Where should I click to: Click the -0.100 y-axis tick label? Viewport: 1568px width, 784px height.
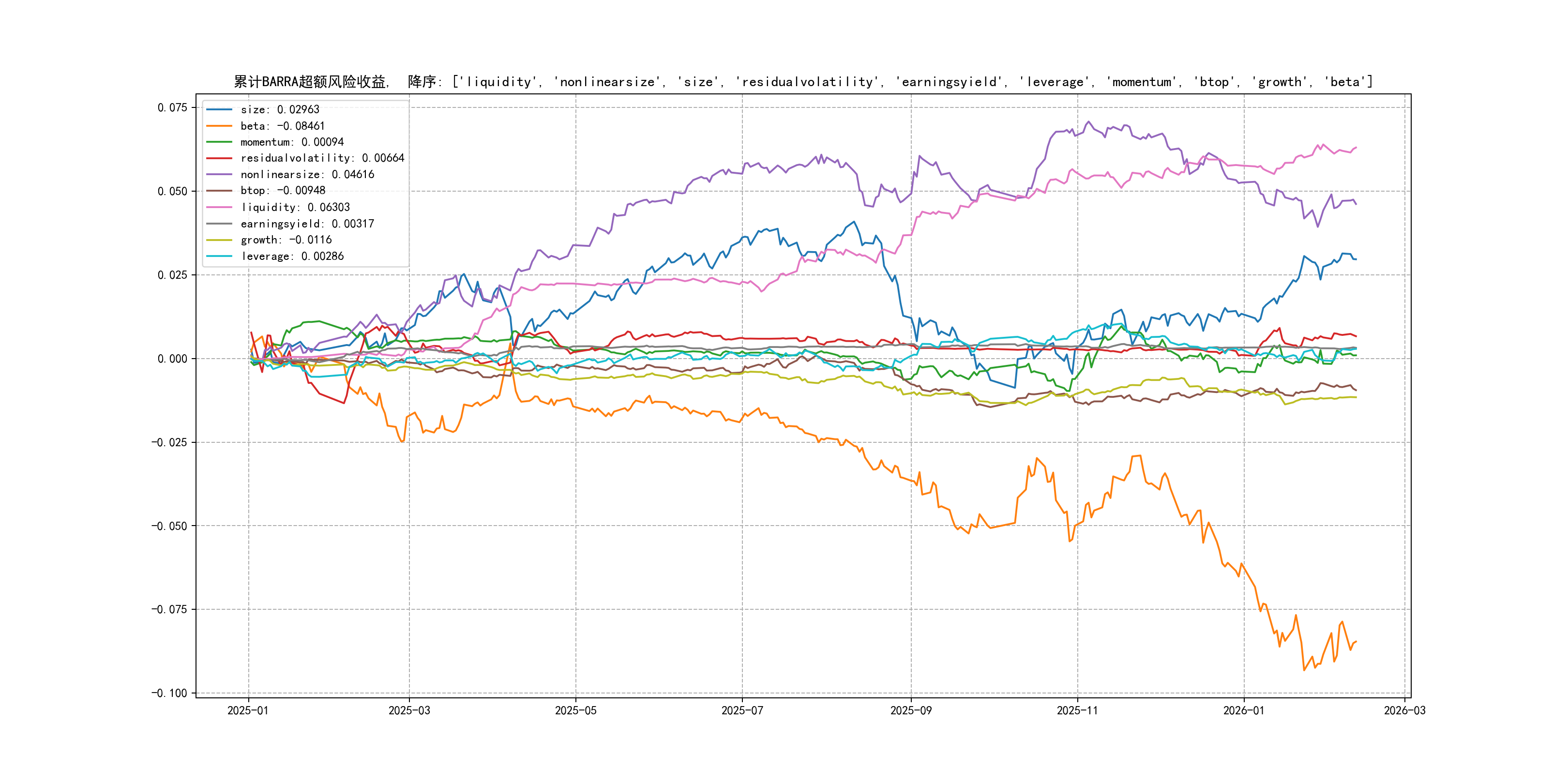(x=169, y=694)
